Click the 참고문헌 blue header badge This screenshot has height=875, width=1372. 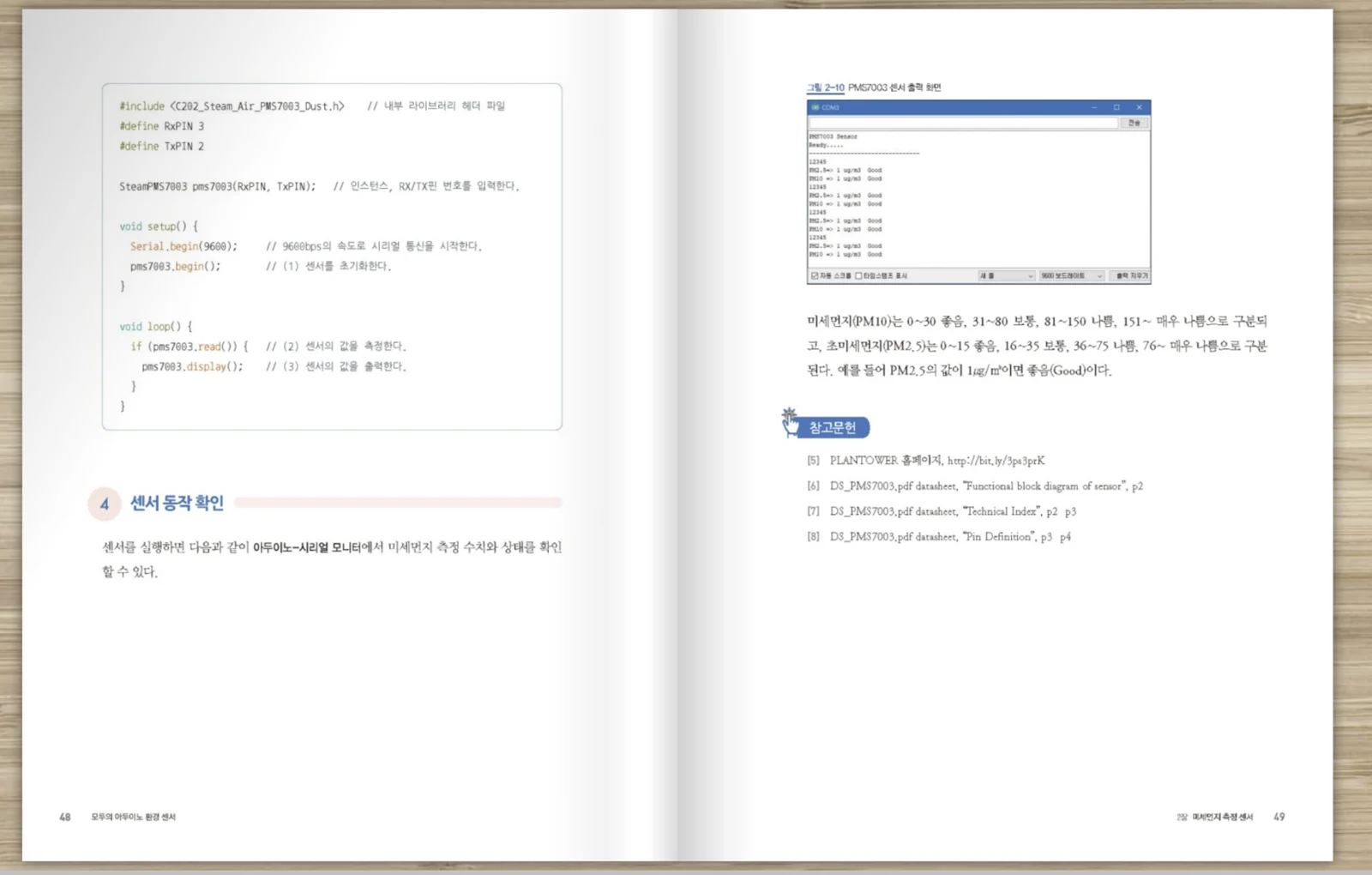(833, 427)
